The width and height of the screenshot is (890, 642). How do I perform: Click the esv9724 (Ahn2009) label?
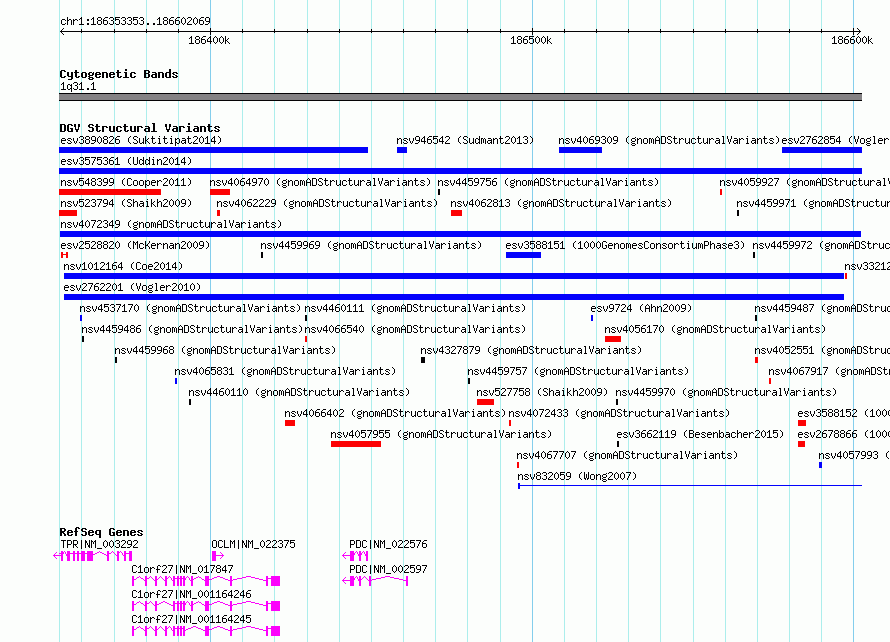[x=641, y=308]
